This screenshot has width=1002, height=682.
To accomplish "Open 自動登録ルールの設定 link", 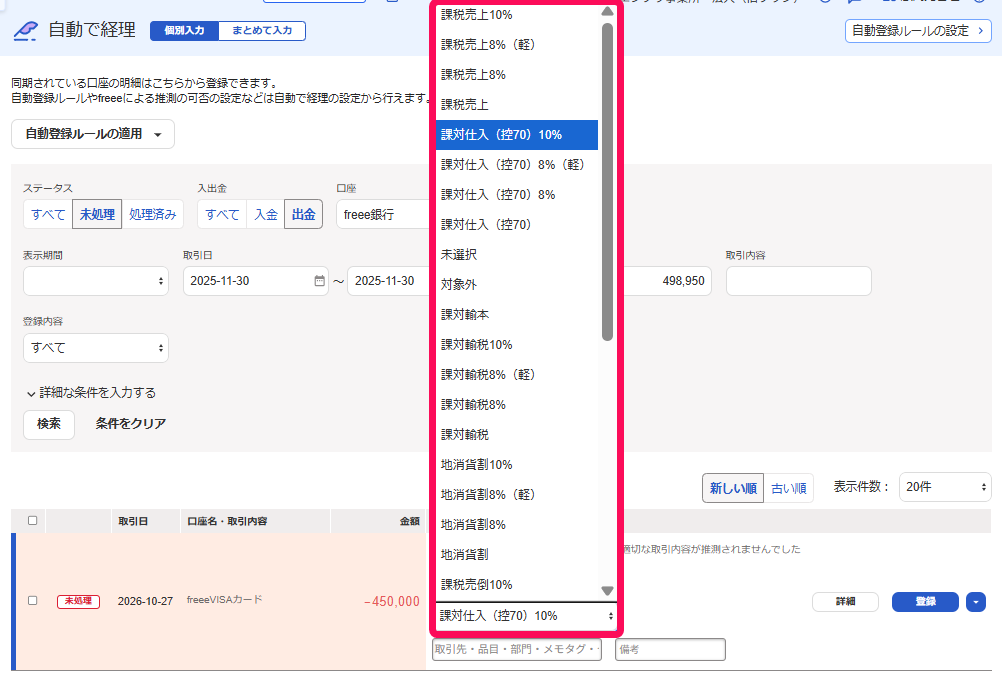I will tap(918, 31).
